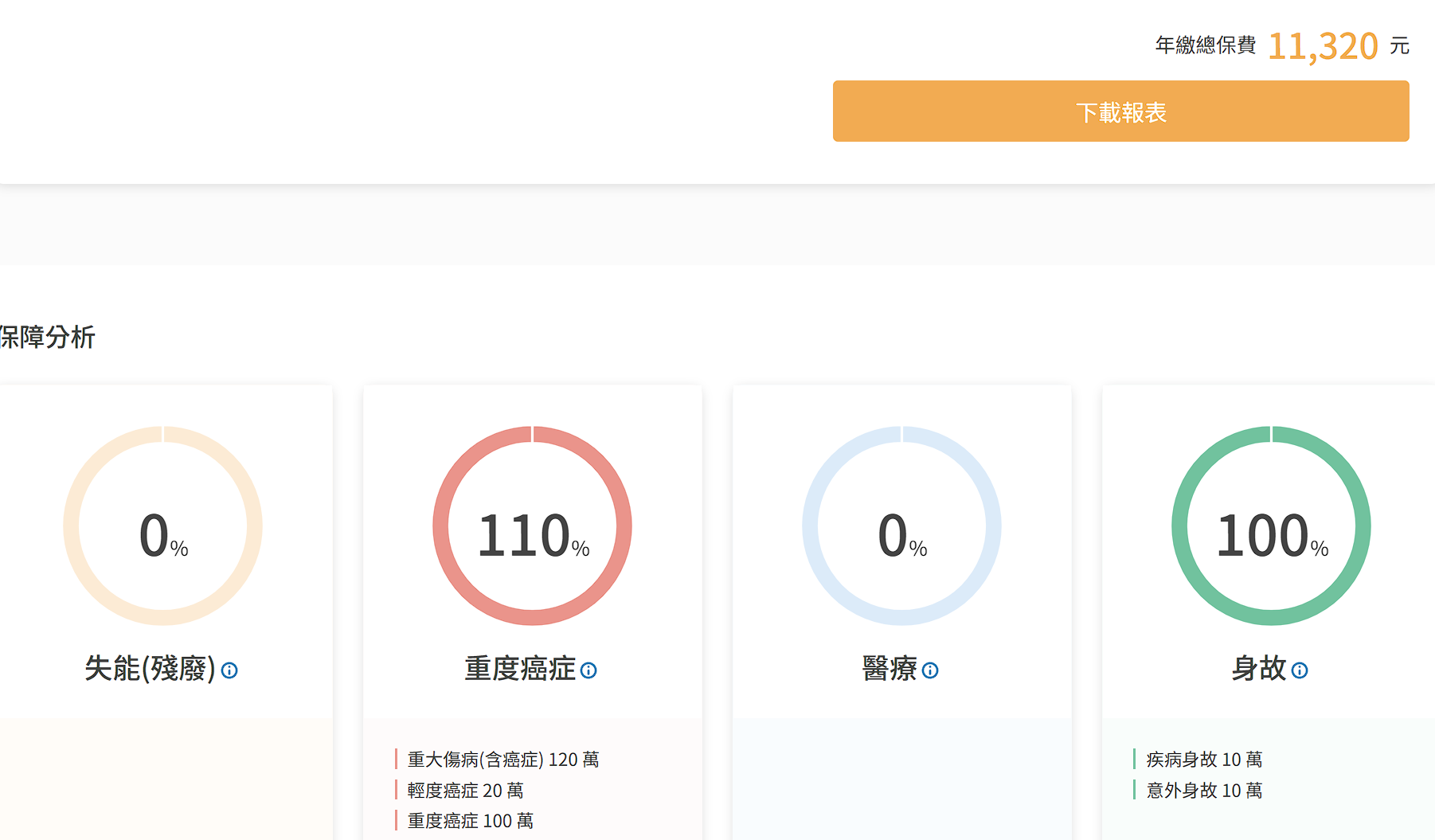
Task: Click info icon next to 身故
Action: click(1300, 670)
